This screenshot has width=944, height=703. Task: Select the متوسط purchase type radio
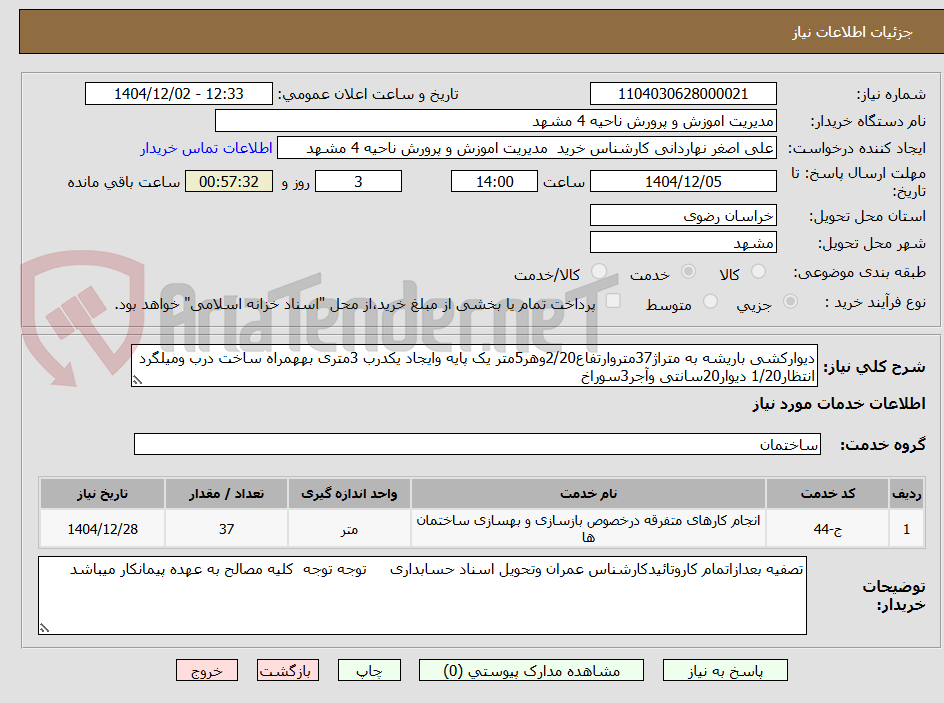710,302
